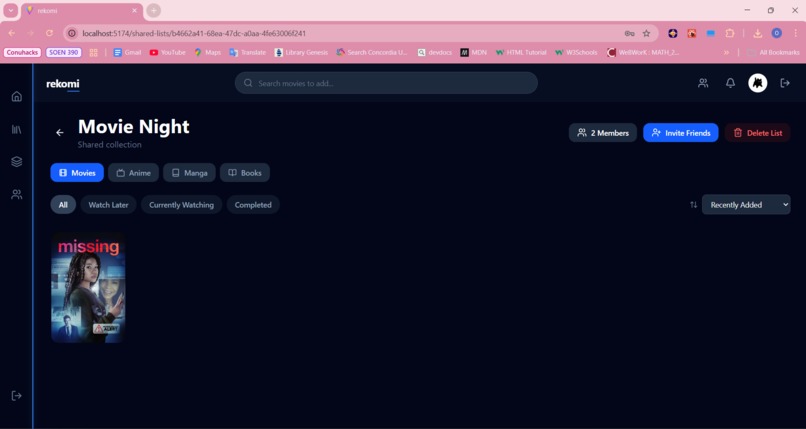This screenshot has width=806, height=429.
Task: Switch to the Anime tab
Action: coord(133,173)
